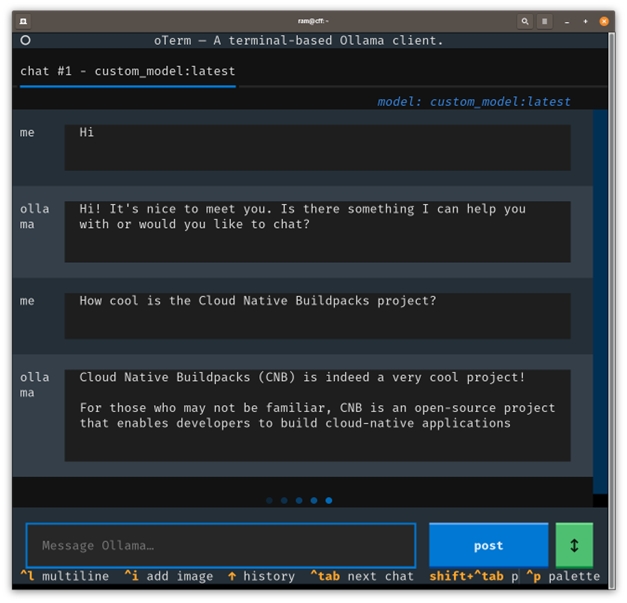Click the green expand multiline arrow button
Screen dimensions: 627x603
pos(574,545)
